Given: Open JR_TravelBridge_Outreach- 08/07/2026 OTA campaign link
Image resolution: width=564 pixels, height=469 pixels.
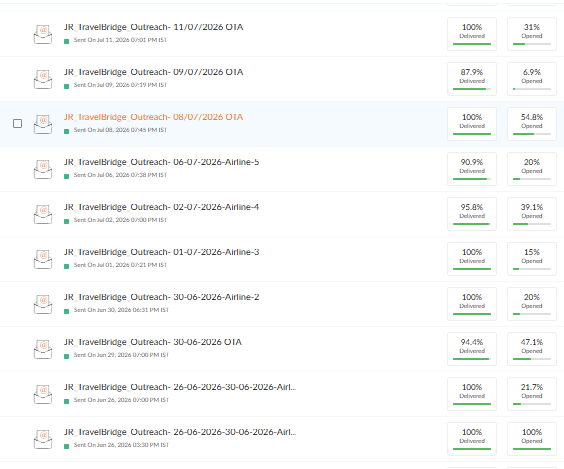Looking at the screenshot, I should pos(154,117).
